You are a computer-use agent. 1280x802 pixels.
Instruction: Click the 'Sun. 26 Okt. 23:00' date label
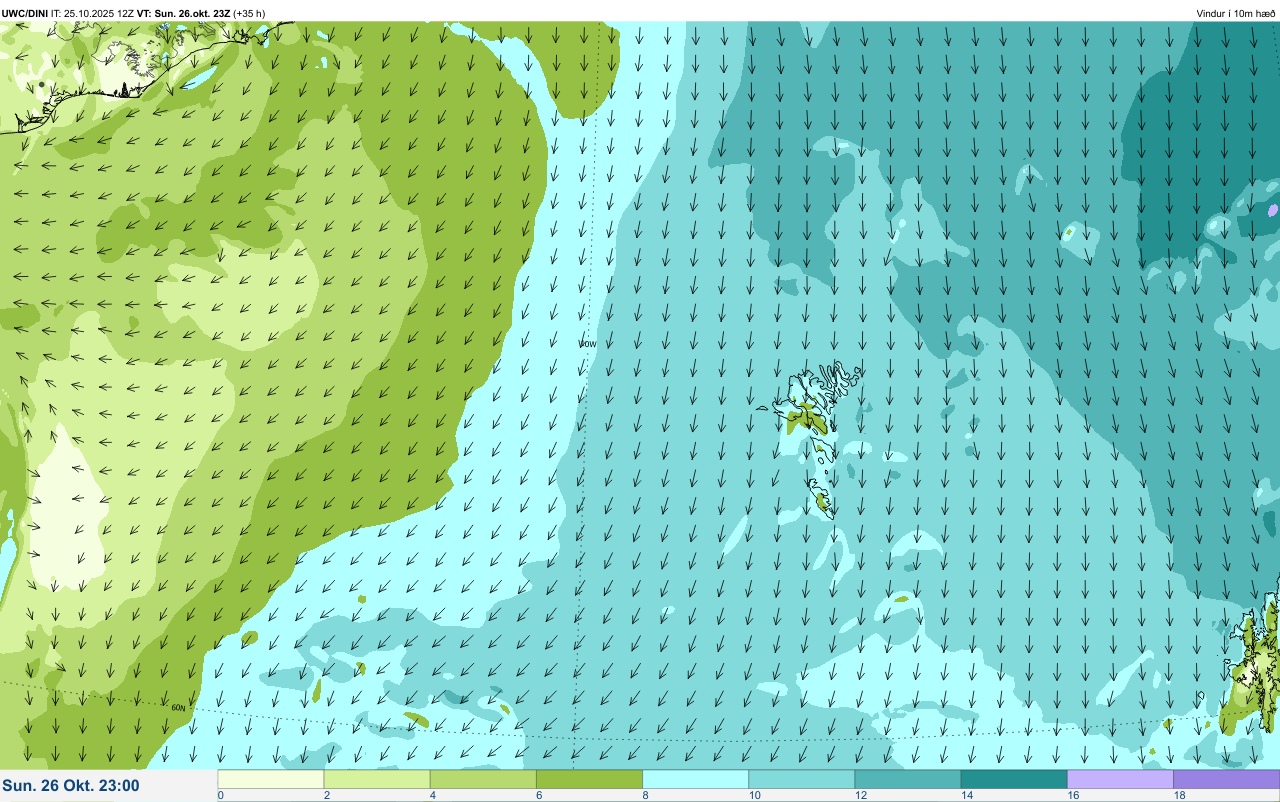[x=71, y=786]
